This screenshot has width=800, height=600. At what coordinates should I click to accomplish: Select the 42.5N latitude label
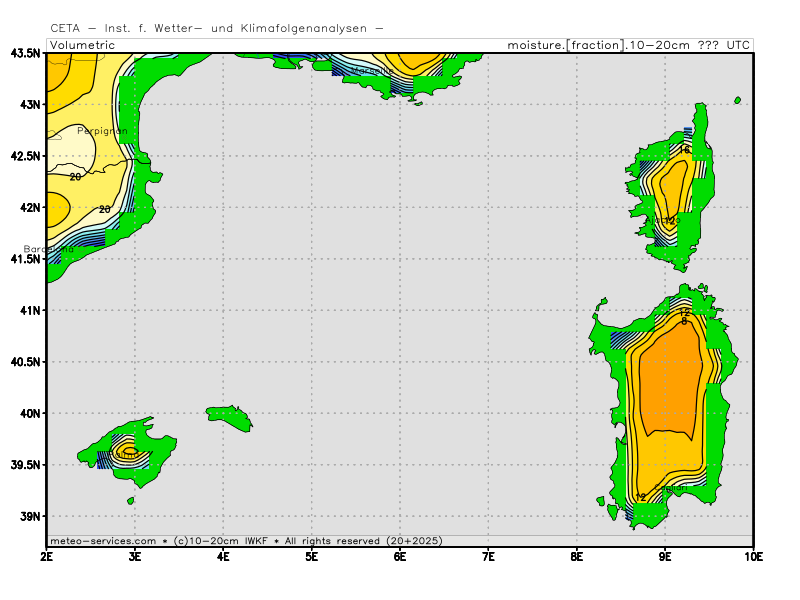tap(25, 156)
